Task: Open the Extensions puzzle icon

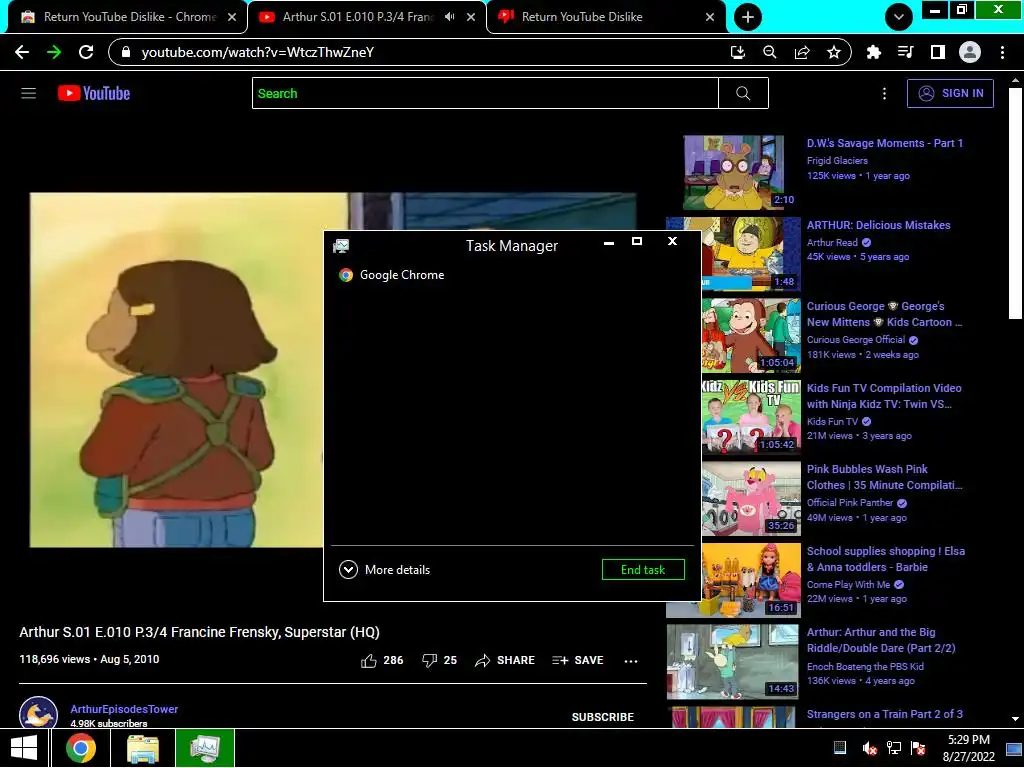Action: pyautogui.click(x=873, y=52)
